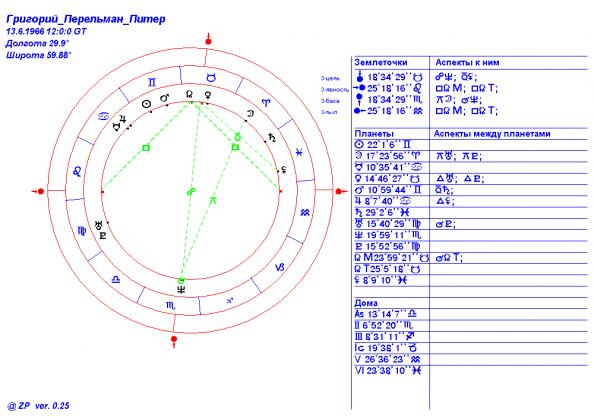Select the red marker at the chart's left
This screenshot has width=594, height=416.
point(39,191)
